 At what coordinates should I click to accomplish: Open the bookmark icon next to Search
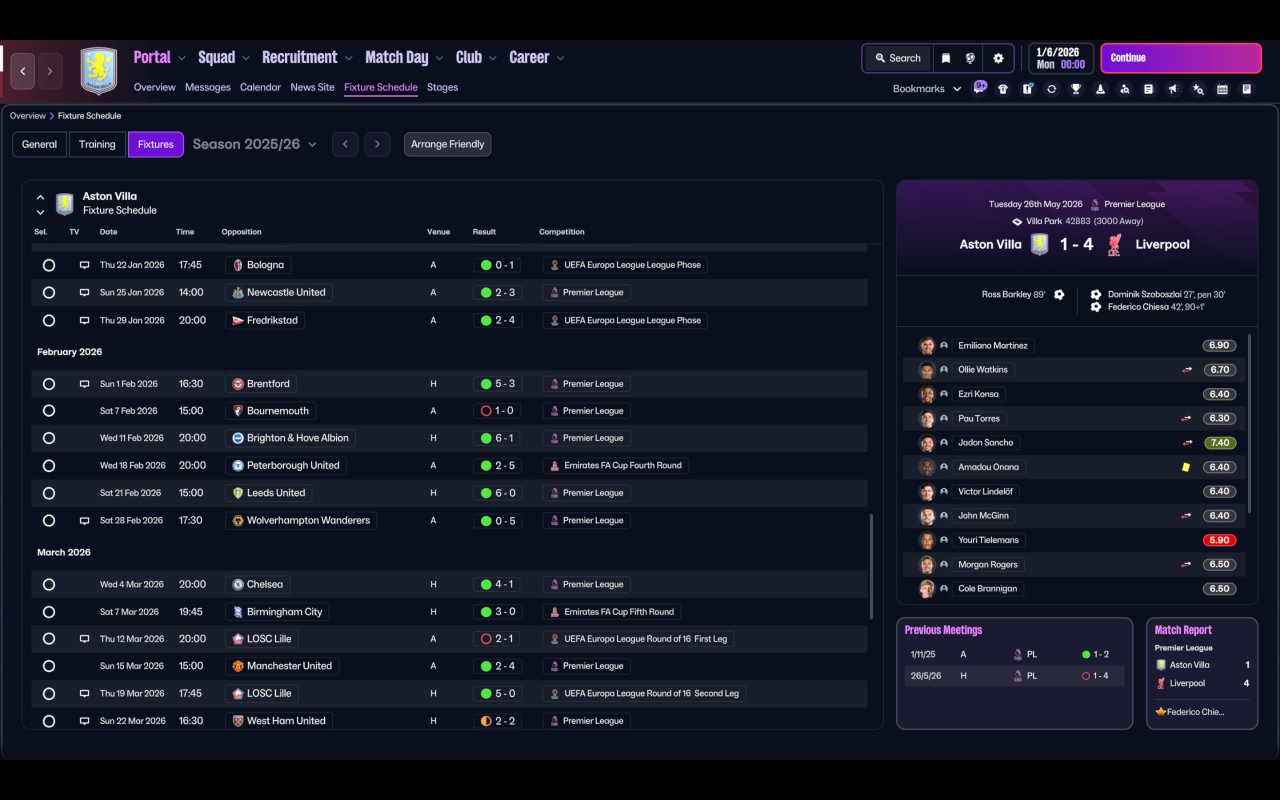pos(946,58)
